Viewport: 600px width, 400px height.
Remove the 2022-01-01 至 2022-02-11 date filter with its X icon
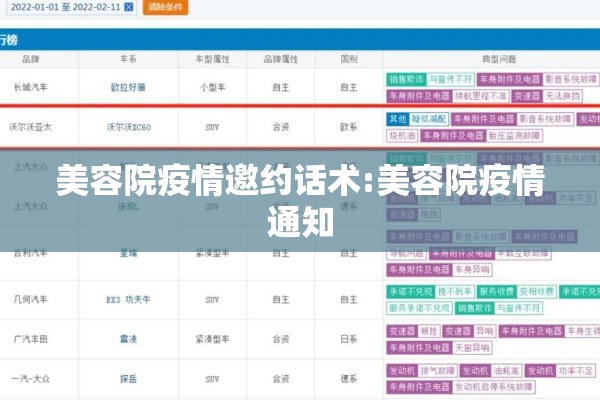click(129, 7)
